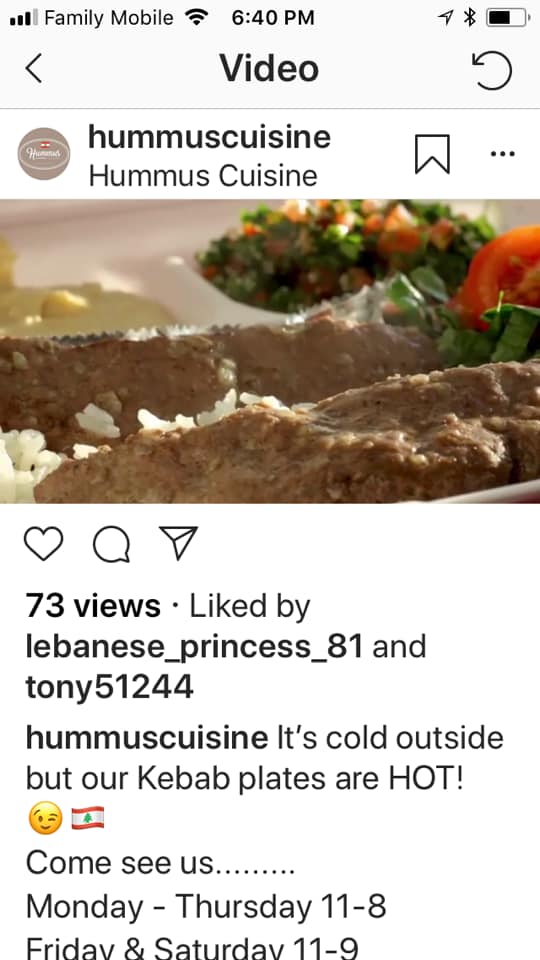Image resolution: width=540 pixels, height=960 pixels.
Task: Tap the Video header title
Action: point(269,68)
